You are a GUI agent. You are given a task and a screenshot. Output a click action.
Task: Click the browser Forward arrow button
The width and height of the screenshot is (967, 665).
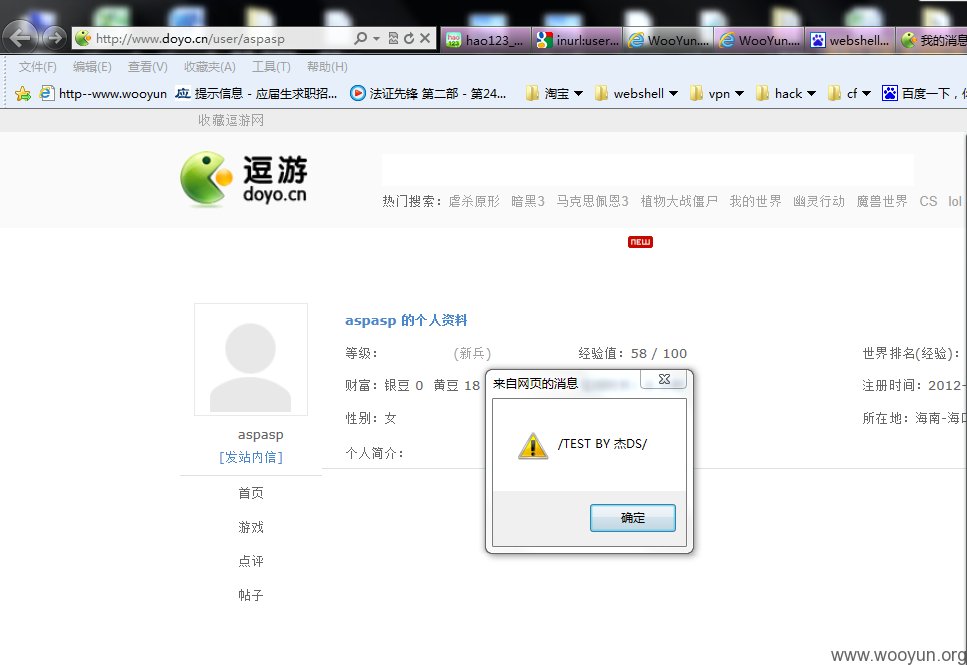(55, 38)
